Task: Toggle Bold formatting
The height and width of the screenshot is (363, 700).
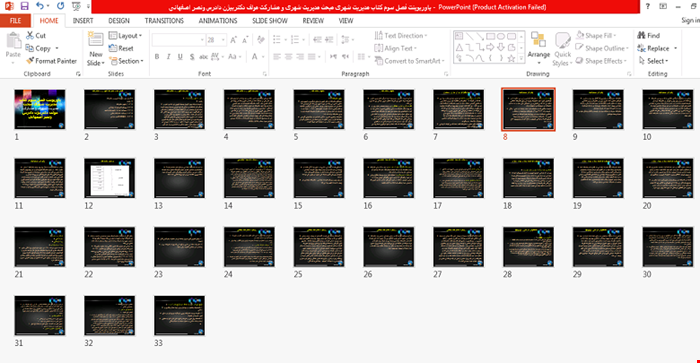Action: click(157, 57)
